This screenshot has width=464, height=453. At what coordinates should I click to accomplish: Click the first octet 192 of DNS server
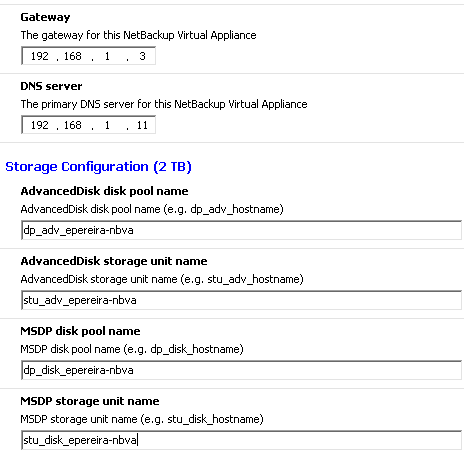pos(40,125)
